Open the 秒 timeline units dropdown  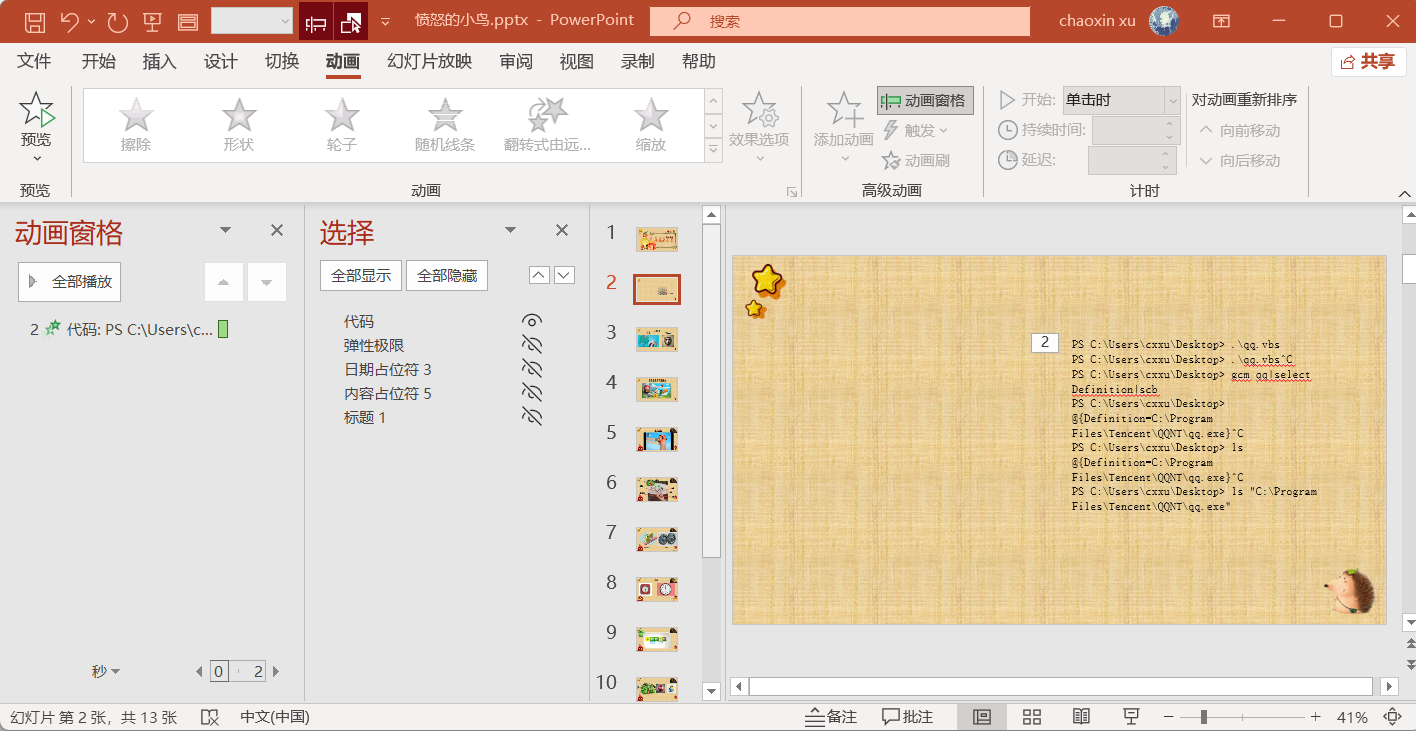pos(106,672)
